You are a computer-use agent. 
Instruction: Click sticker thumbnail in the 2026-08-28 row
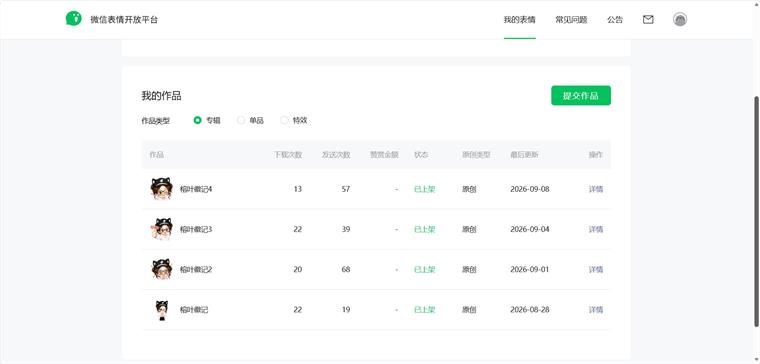point(161,310)
